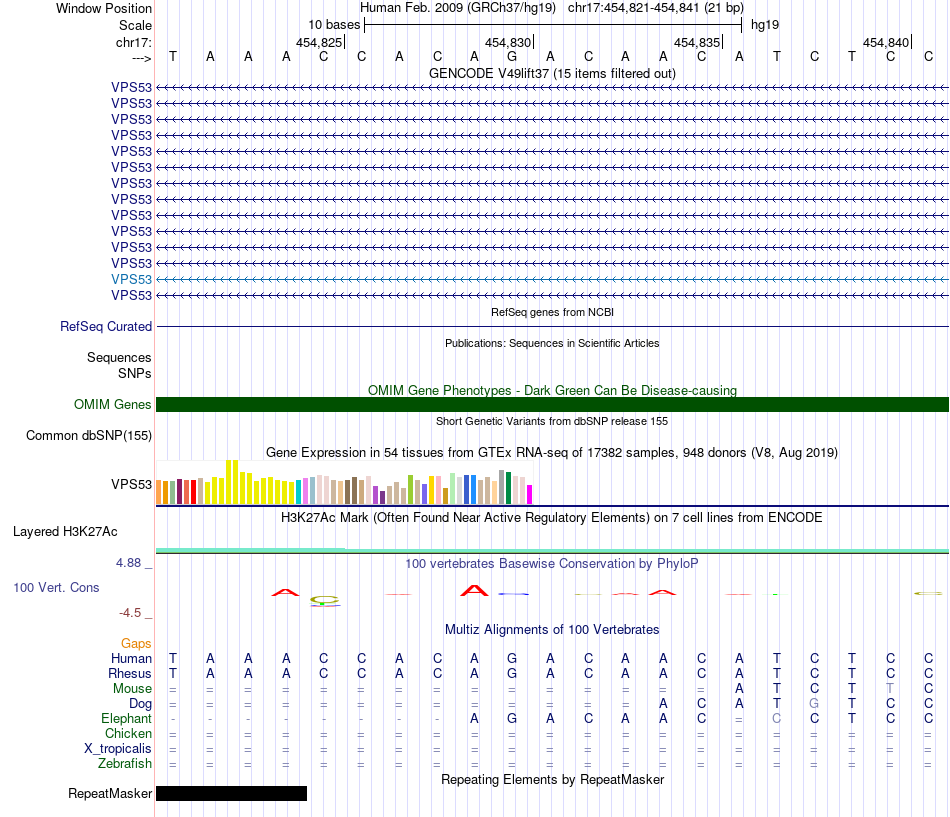Click the chr17:454,821-454,841 position text
Image resolution: width=950 pixels, height=817 pixels.
656,8
